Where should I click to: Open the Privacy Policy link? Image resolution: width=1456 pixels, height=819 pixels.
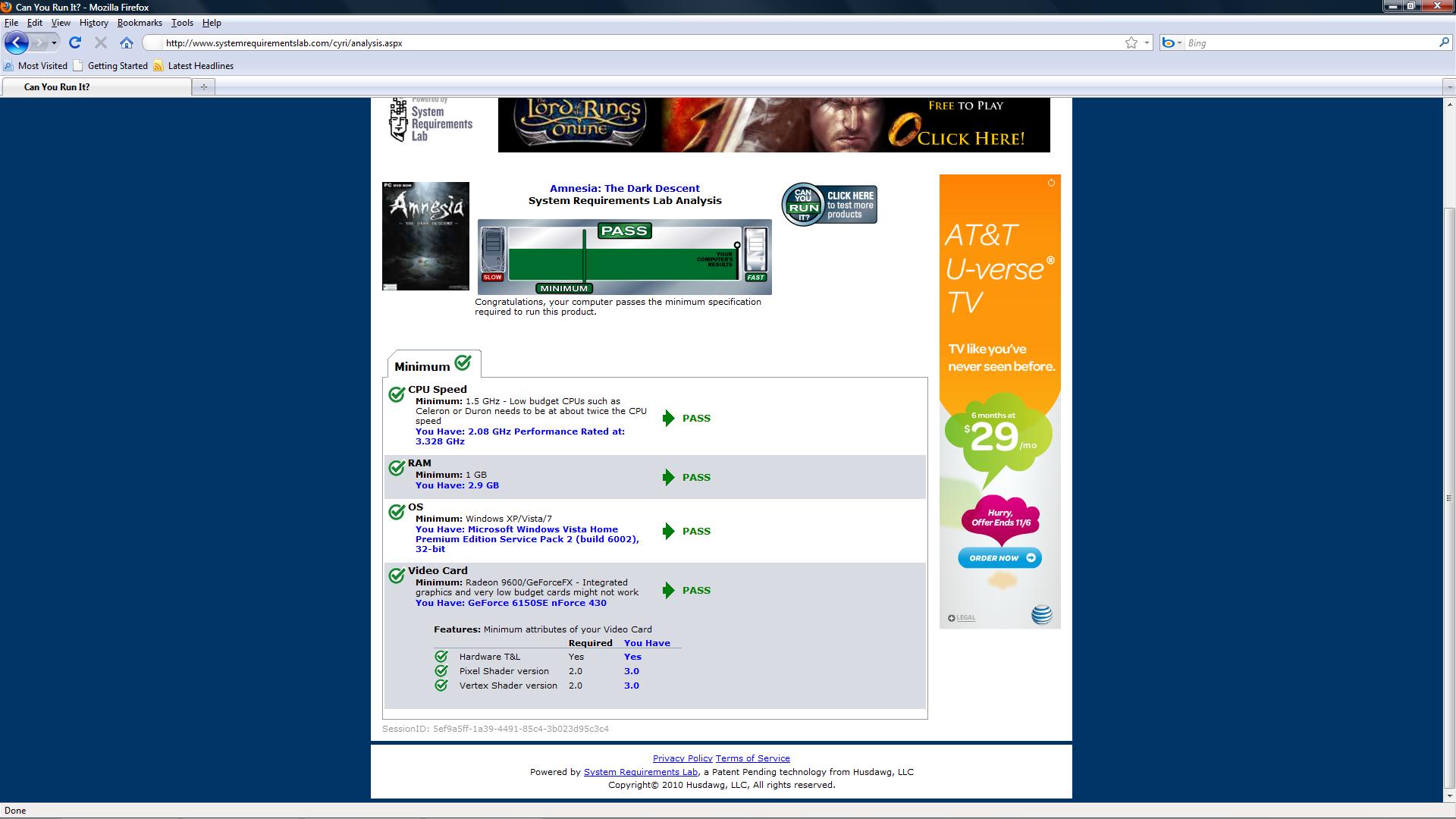[x=682, y=758]
